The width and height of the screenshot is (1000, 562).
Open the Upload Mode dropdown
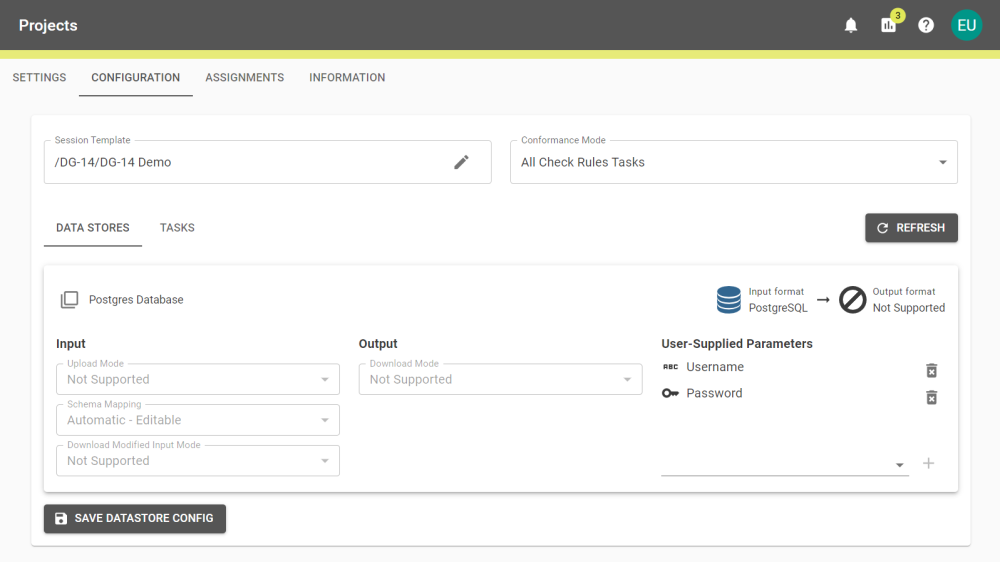[198, 379]
